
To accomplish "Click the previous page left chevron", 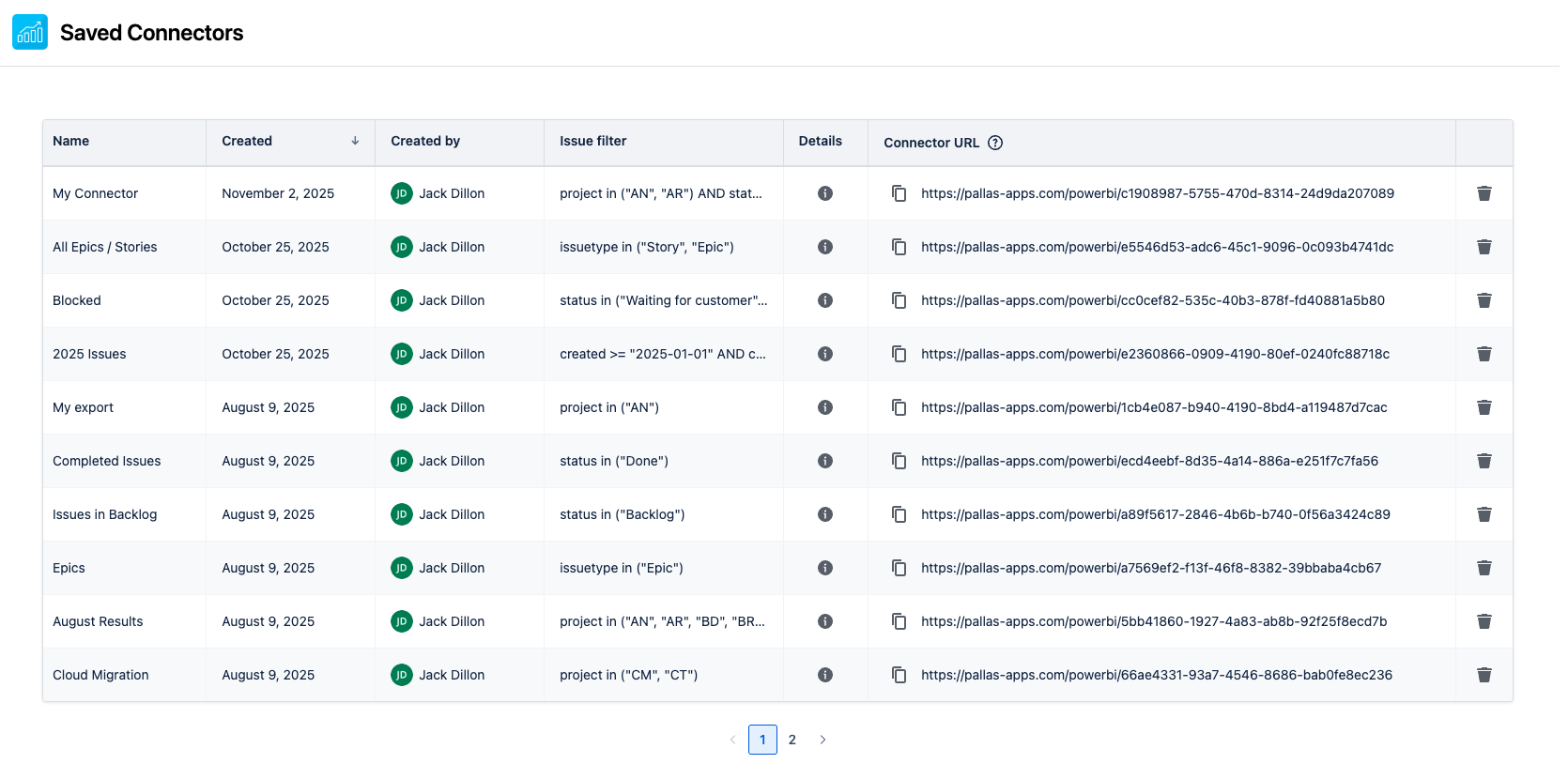I will [x=732, y=740].
